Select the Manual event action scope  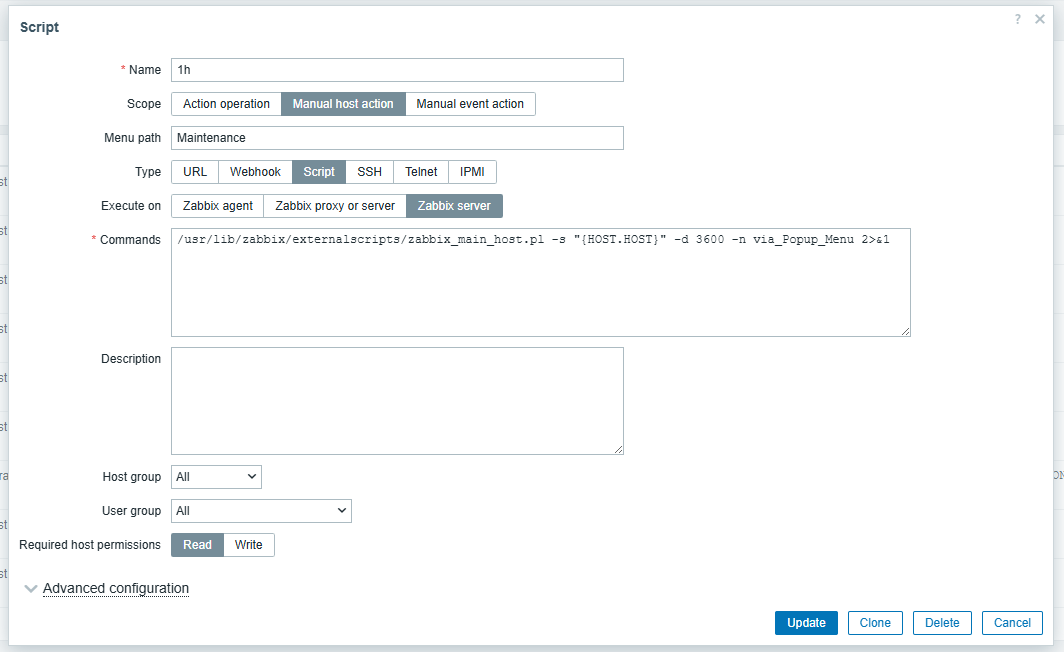(470, 104)
